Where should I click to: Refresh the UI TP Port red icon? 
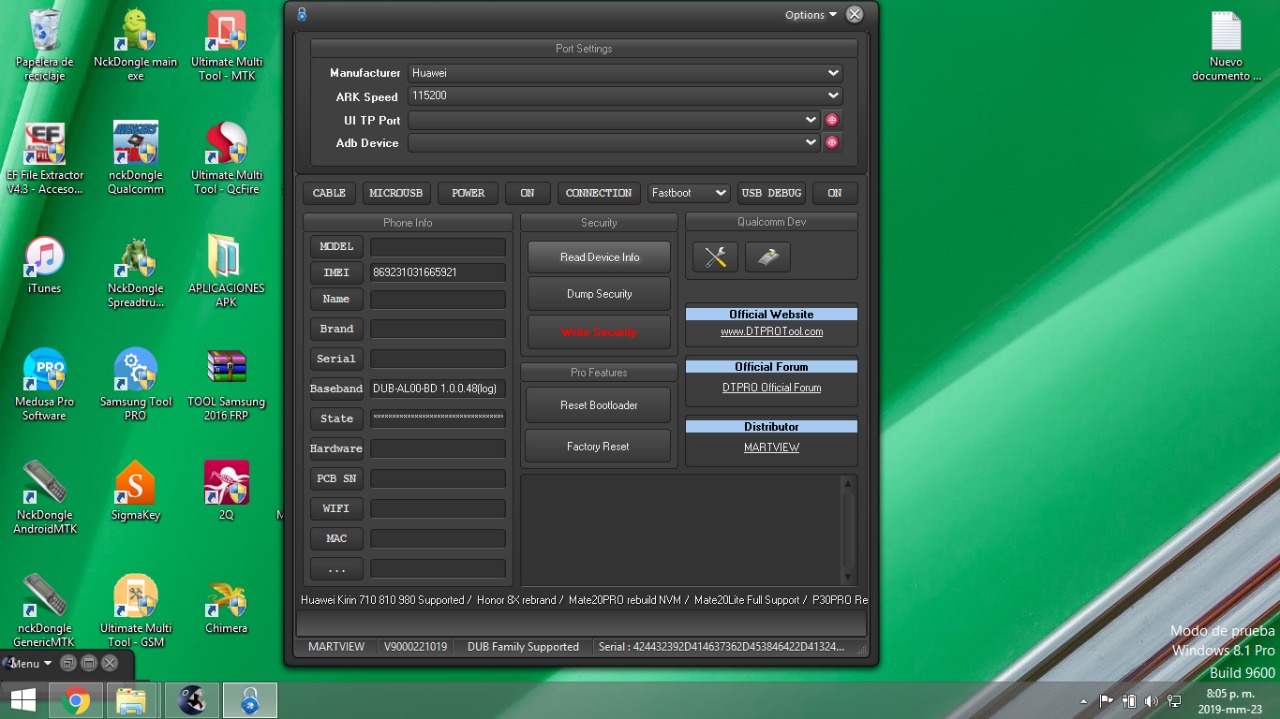[x=831, y=120]
